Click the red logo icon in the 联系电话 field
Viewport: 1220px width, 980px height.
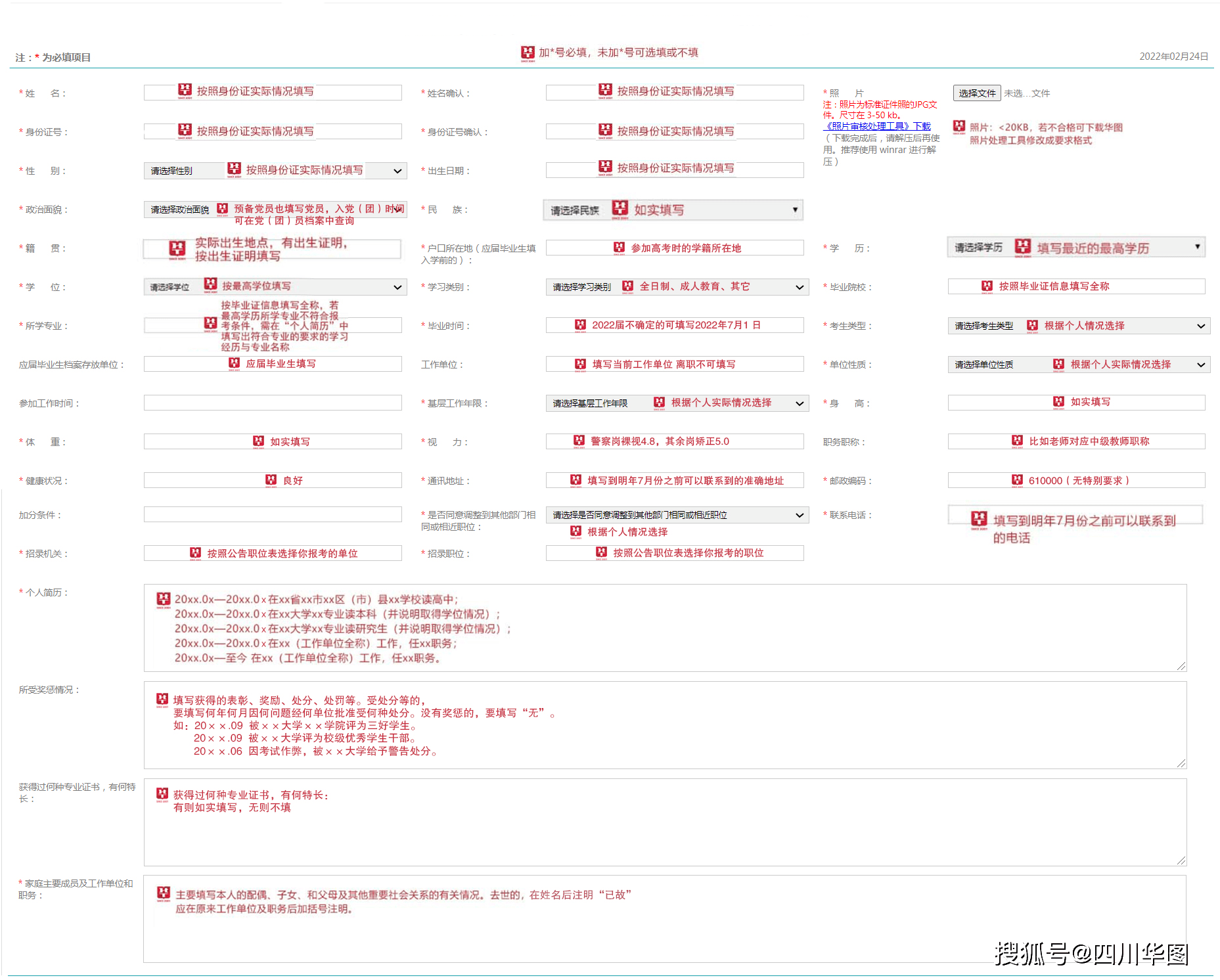tap(979, 520)
